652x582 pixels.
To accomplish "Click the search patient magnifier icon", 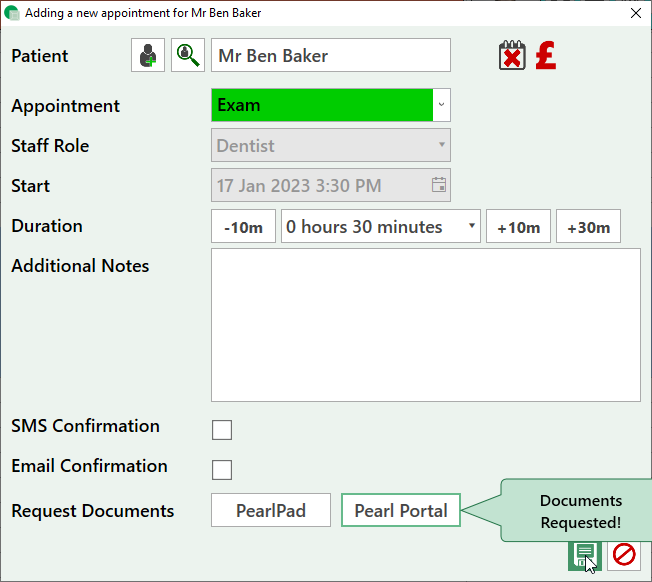I will click(x=187, y=56).
